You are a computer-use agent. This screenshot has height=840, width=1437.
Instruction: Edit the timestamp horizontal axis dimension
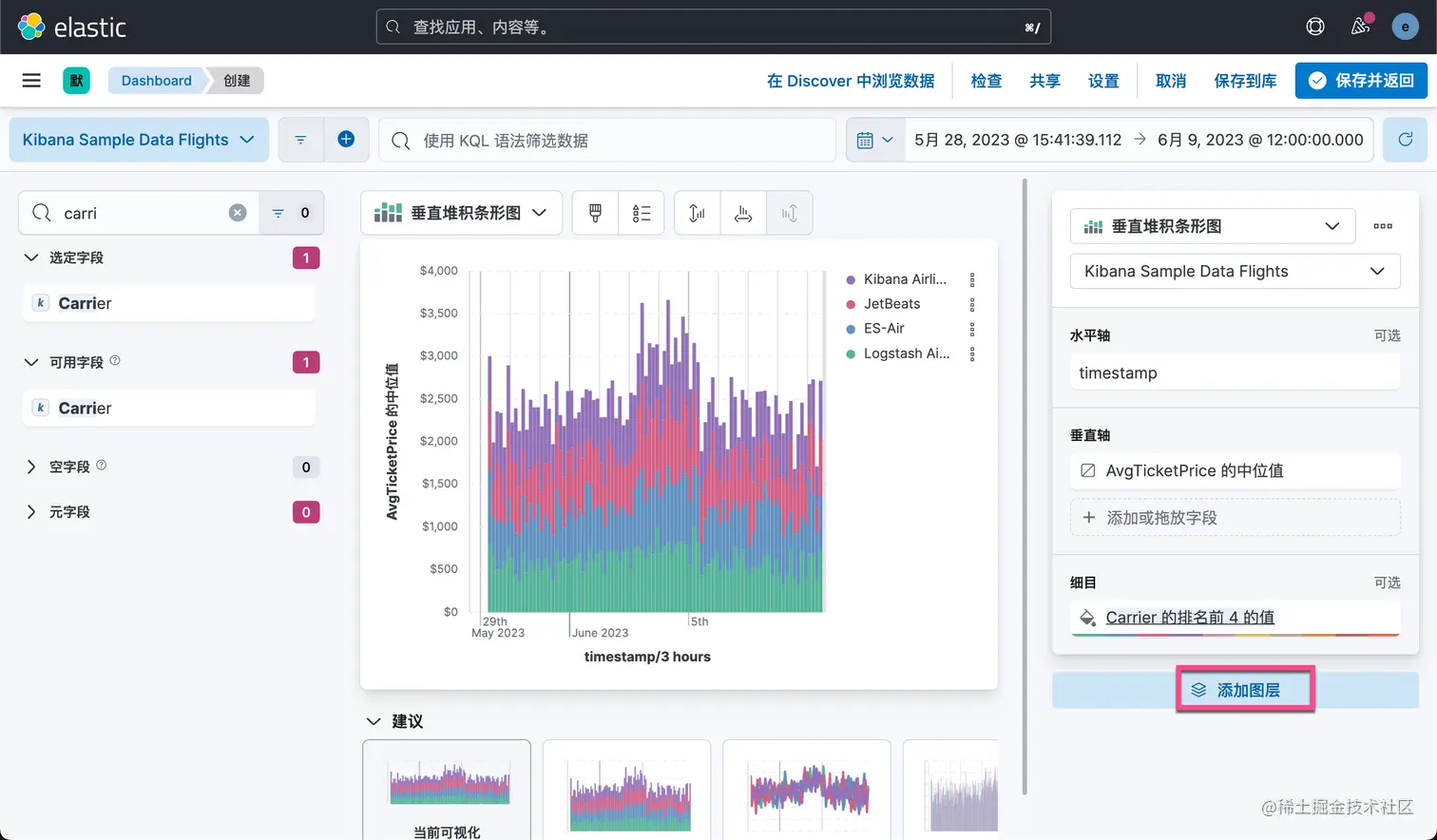point(1235,372)
